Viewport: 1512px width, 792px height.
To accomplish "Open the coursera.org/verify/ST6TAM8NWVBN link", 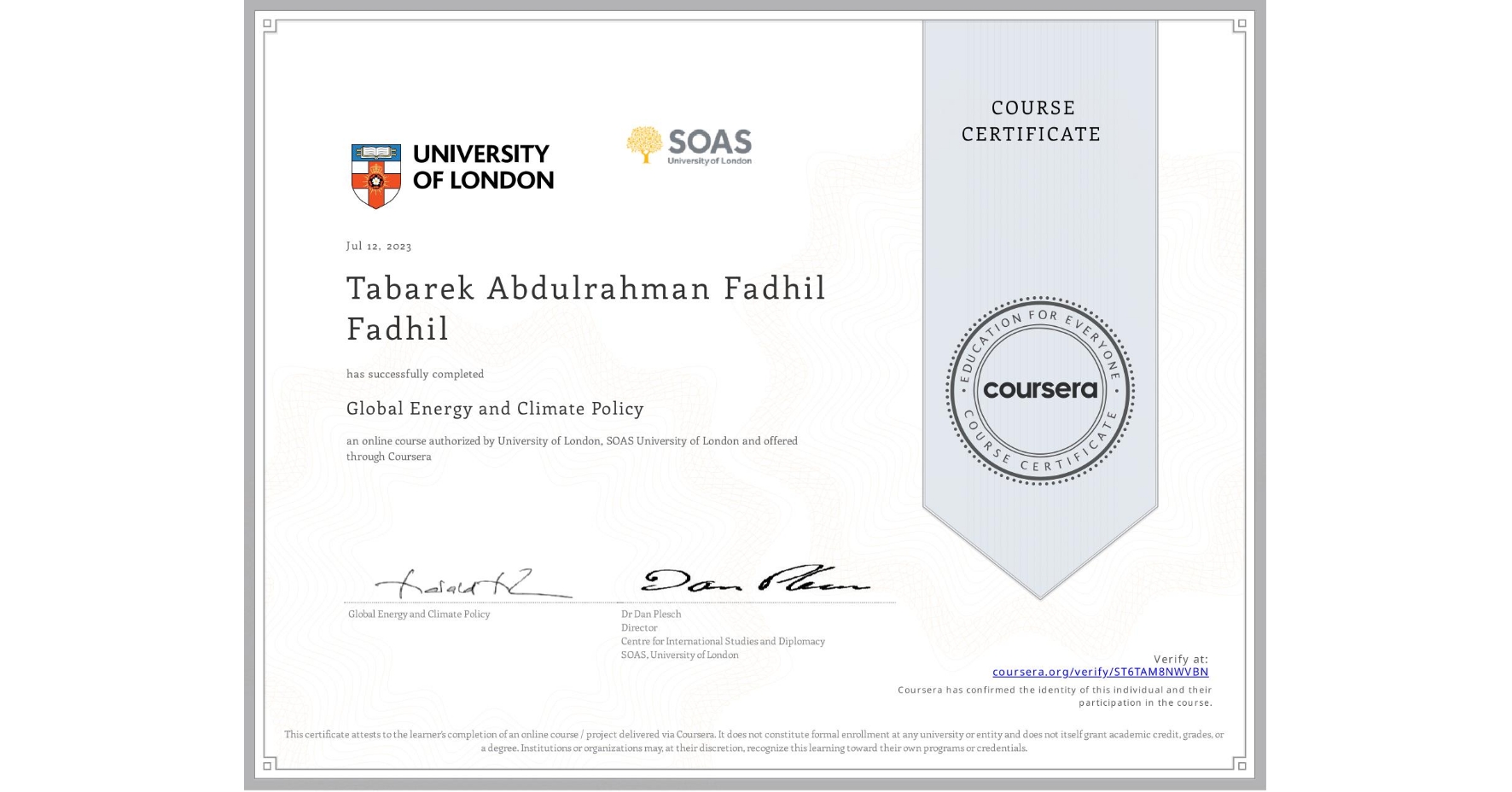I will coord(1102,672).
